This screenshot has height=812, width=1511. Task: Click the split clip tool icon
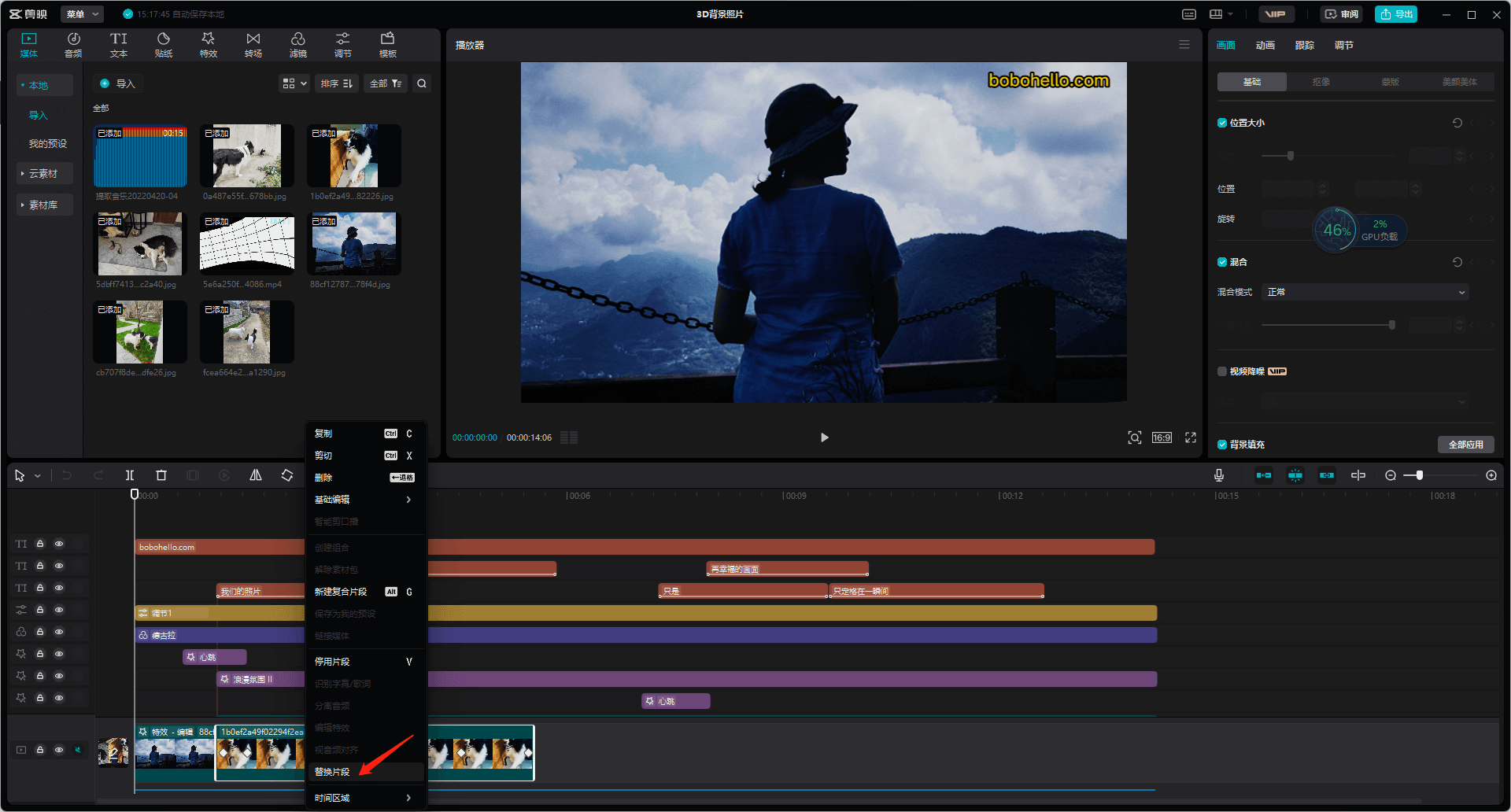[130, 475]
